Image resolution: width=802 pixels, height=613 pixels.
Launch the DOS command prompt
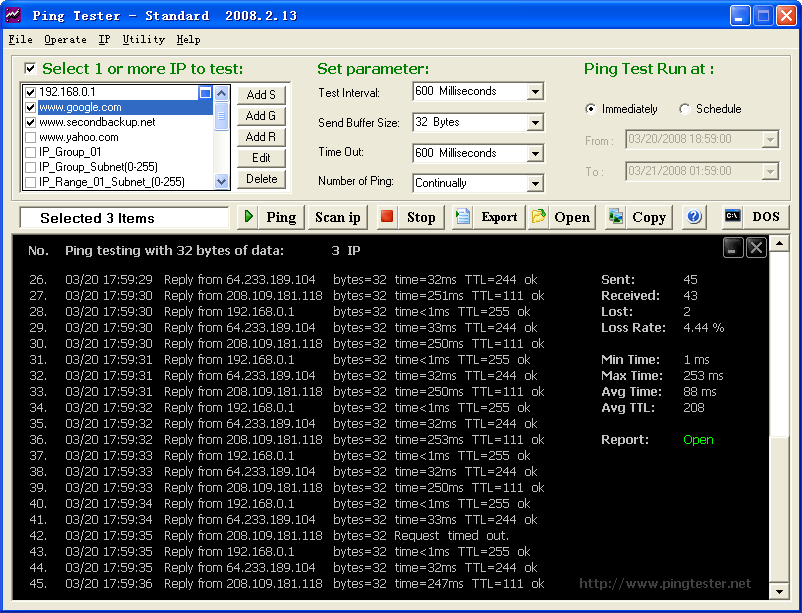753,217
